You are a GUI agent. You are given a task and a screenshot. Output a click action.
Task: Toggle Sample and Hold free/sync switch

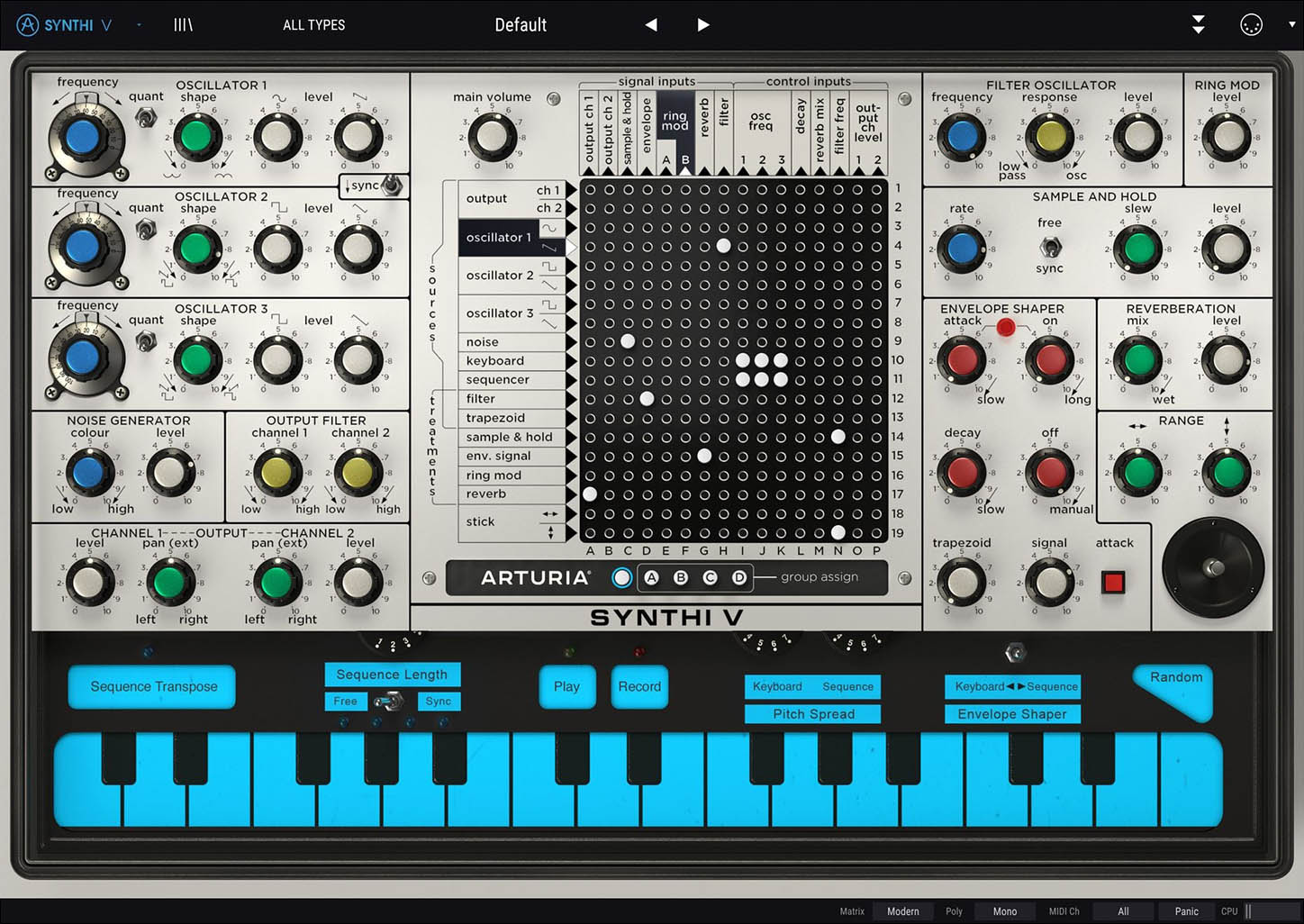point(1049,246)
